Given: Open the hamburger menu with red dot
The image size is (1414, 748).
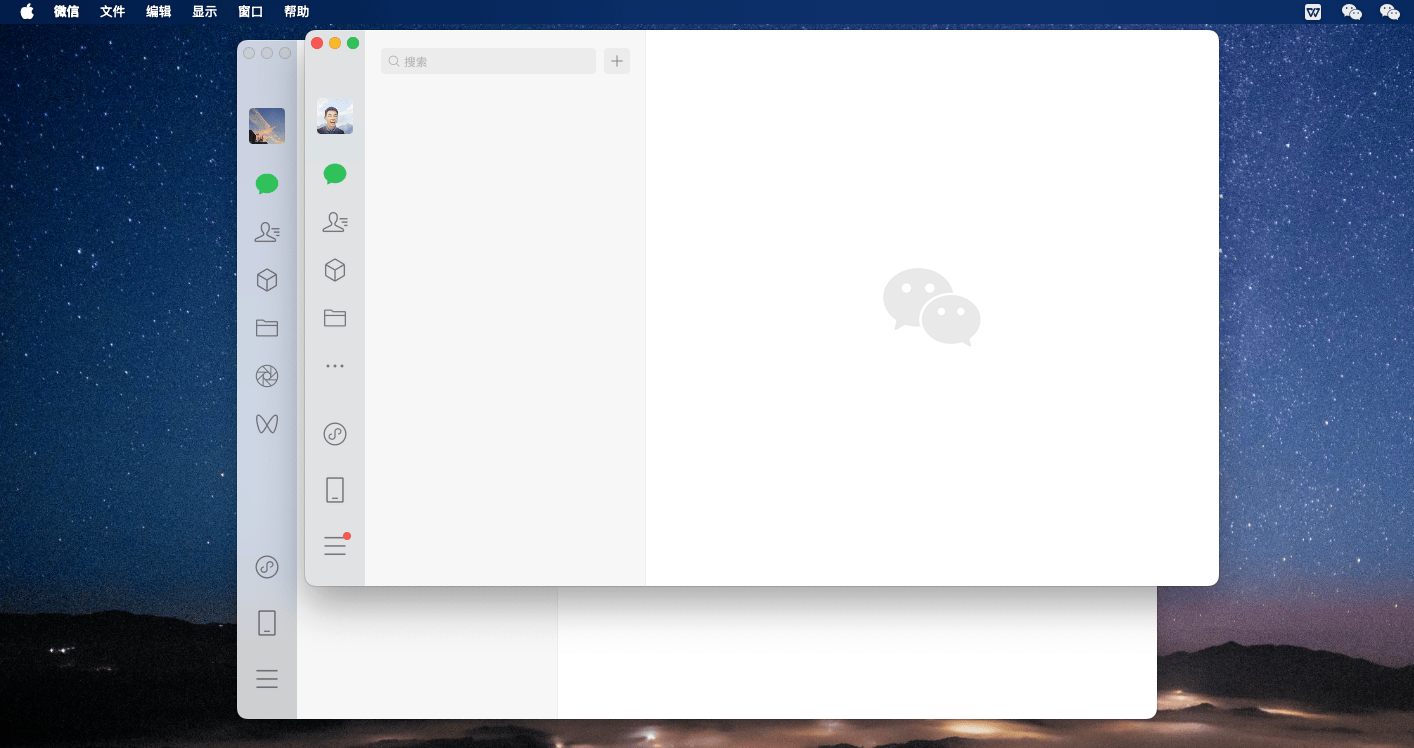Looking at the screenshot, I should (335, 546).
